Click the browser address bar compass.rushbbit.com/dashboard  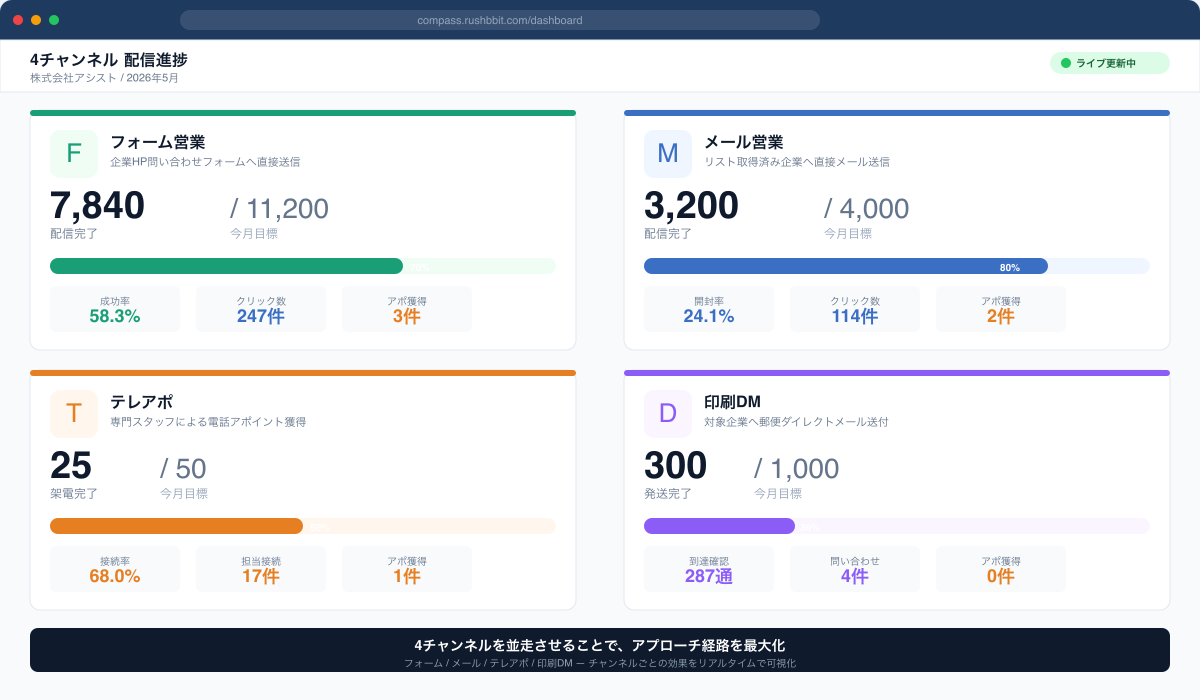pos(500,20)
